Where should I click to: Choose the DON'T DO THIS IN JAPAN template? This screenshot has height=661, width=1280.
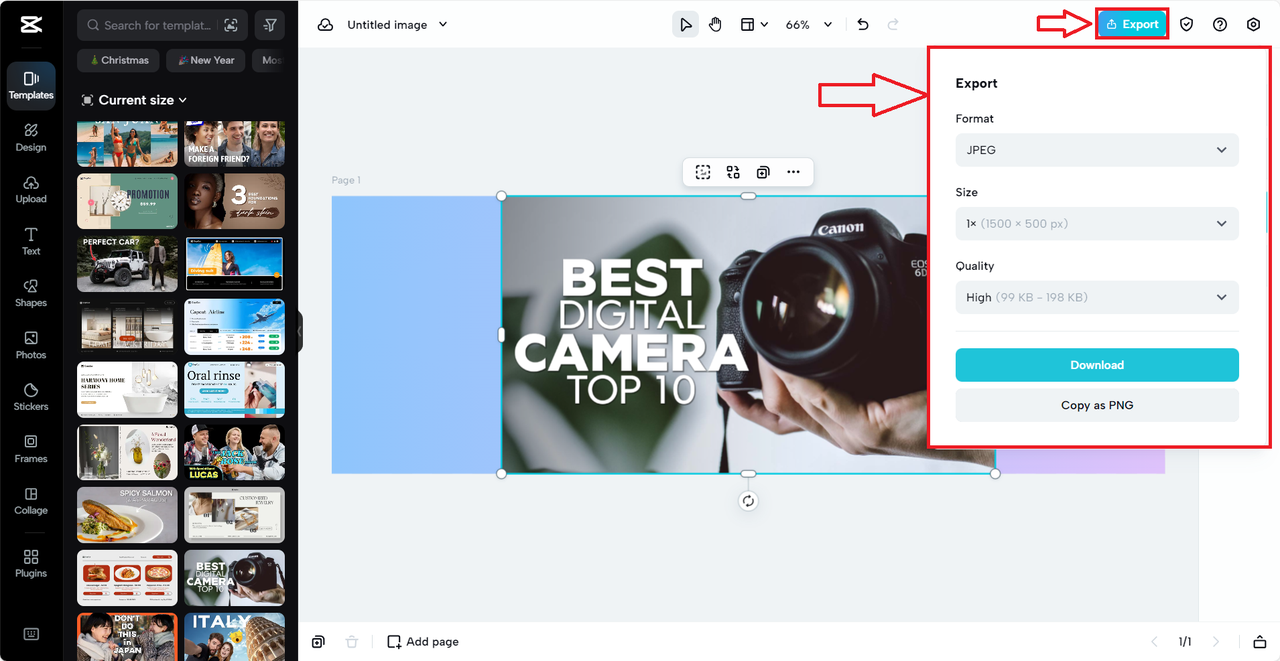tap(127, 637)
